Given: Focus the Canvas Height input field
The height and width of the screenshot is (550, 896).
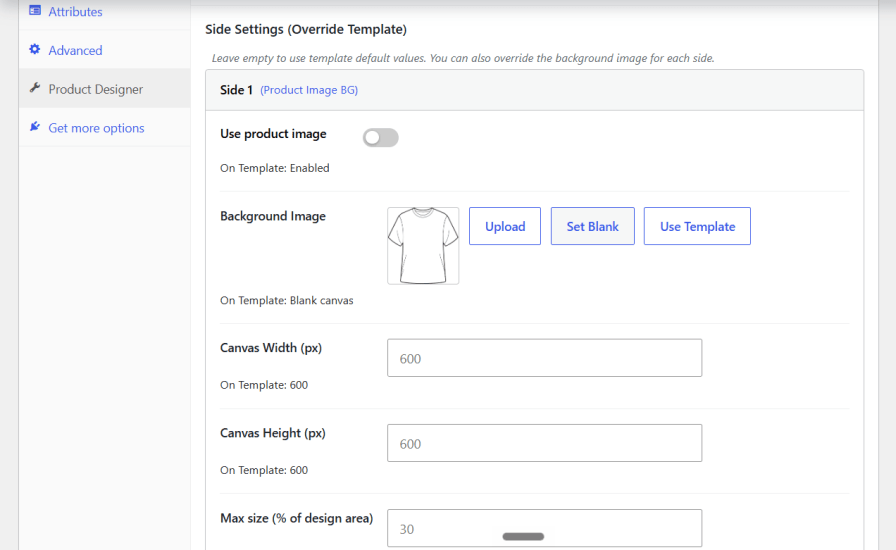Looking at the screenshot, I should tap(545, 443).
